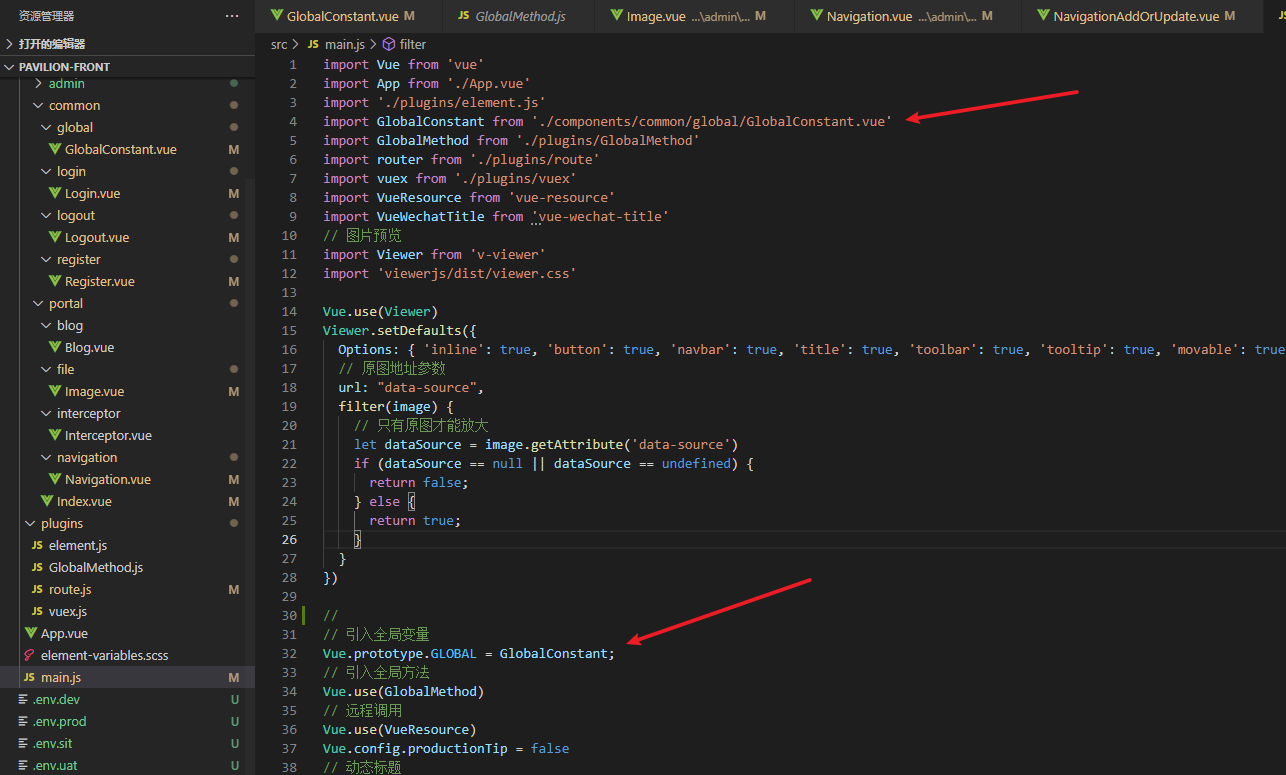Viewport: 1286px width, 775px height.
Task: Collapse the portal folder
Action: (x=39, y=303)
